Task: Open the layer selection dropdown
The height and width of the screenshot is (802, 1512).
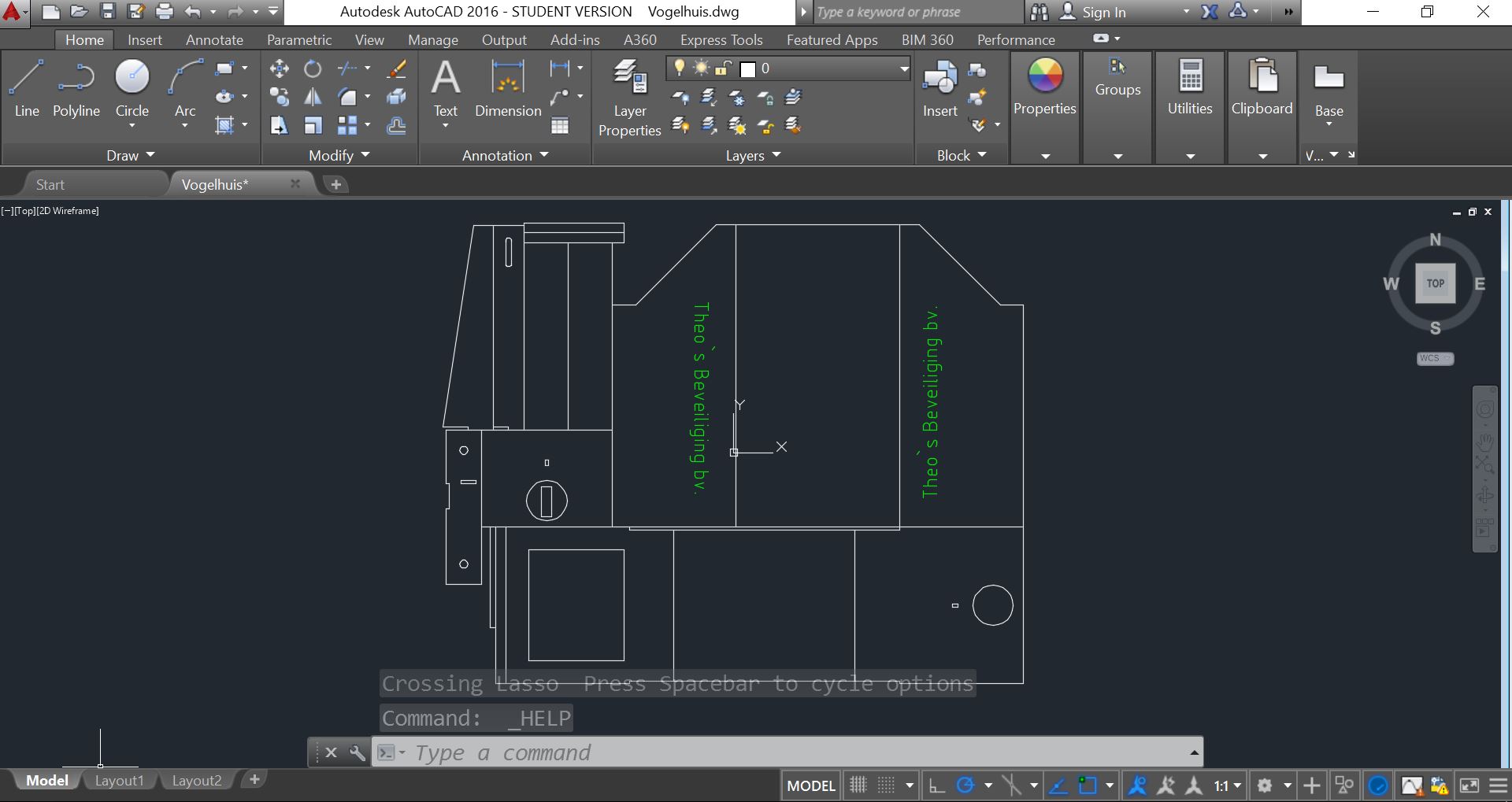Action: [902, 68]
